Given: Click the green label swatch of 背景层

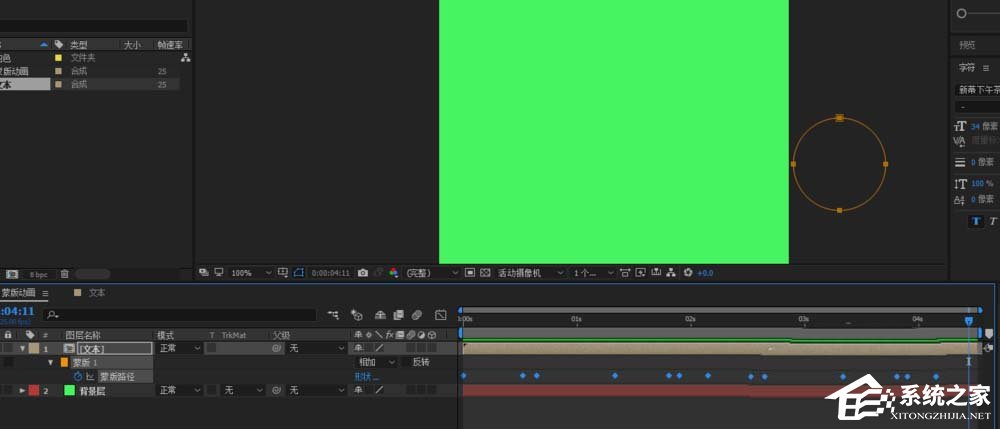Looking at the screenshot, I should tap(69, 390).
